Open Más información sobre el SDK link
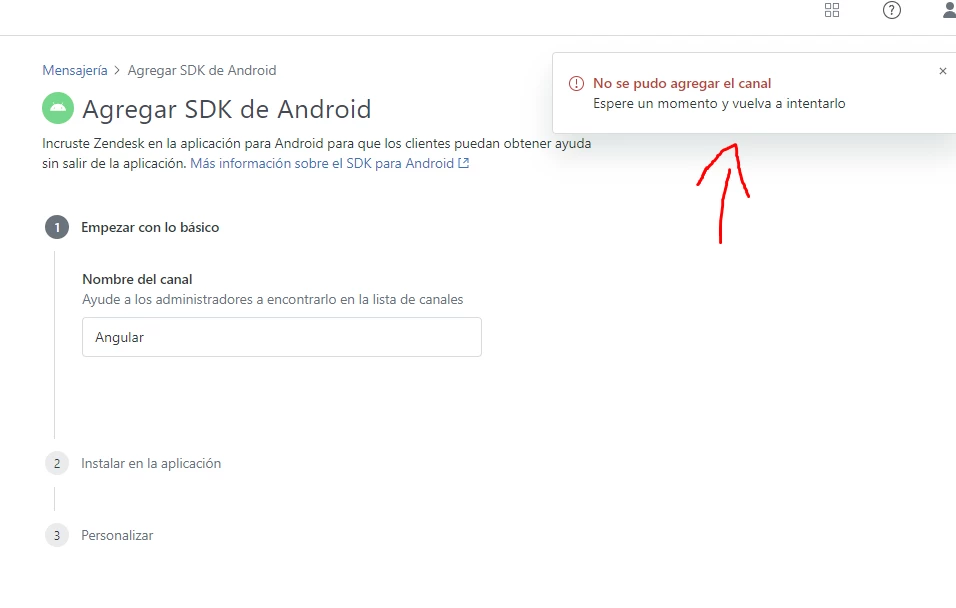Viewport: 956px width, 608px height. click(322, 163)
